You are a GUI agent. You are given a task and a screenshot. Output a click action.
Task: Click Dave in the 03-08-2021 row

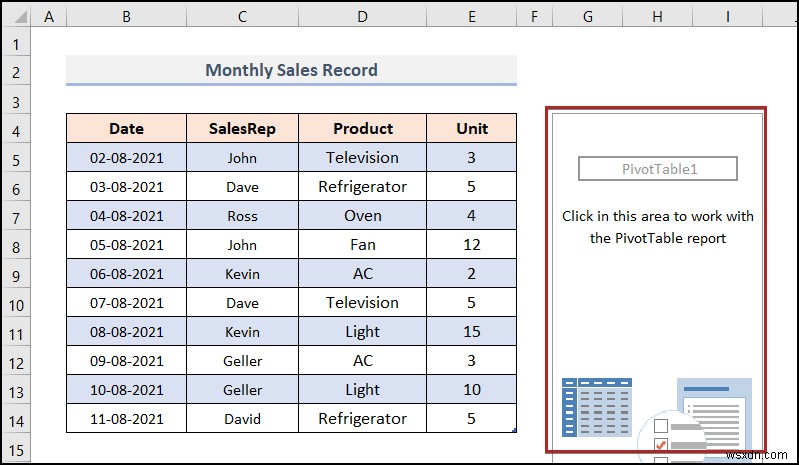(x=243, y=186)
